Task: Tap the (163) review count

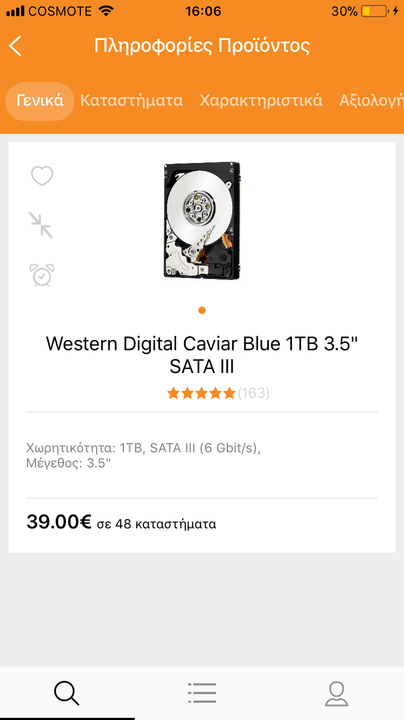Action: coord(253,393)
